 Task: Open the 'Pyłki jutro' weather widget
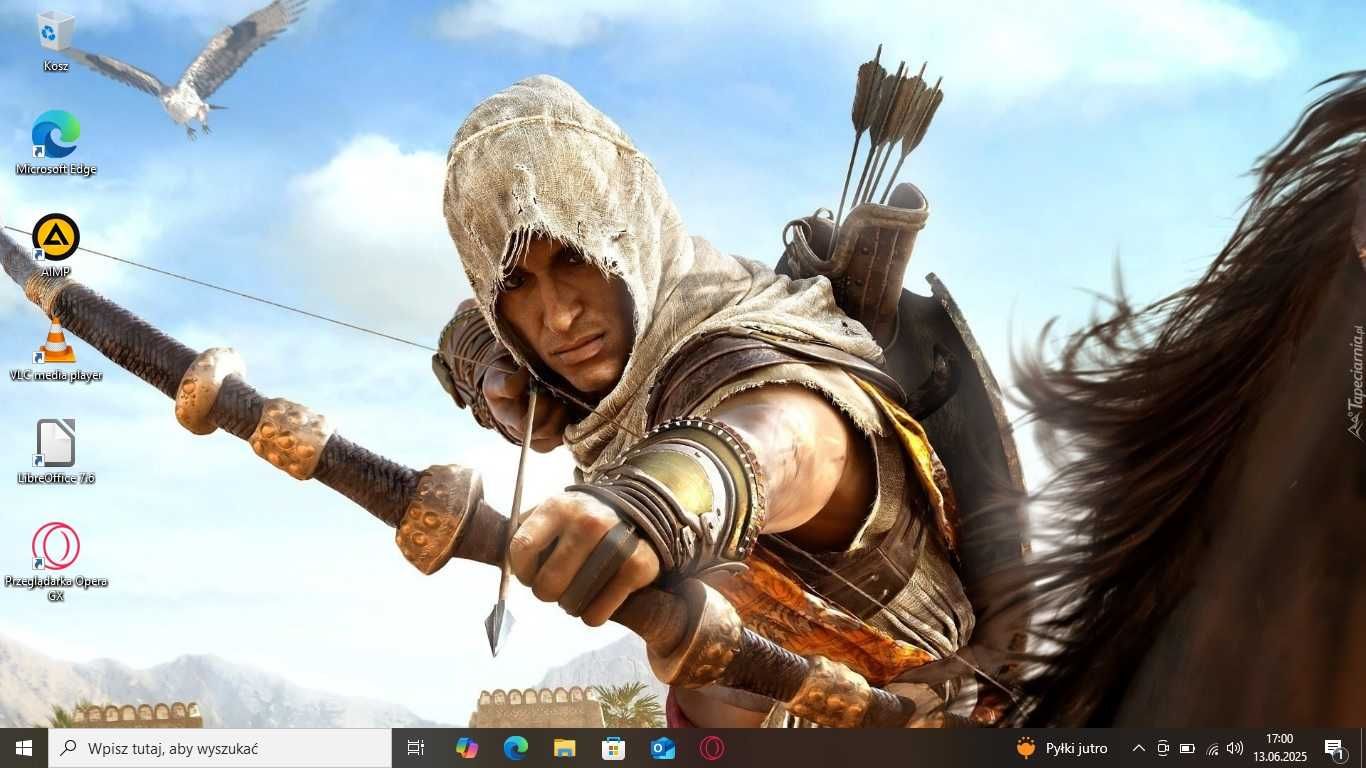coord(1062,748)
